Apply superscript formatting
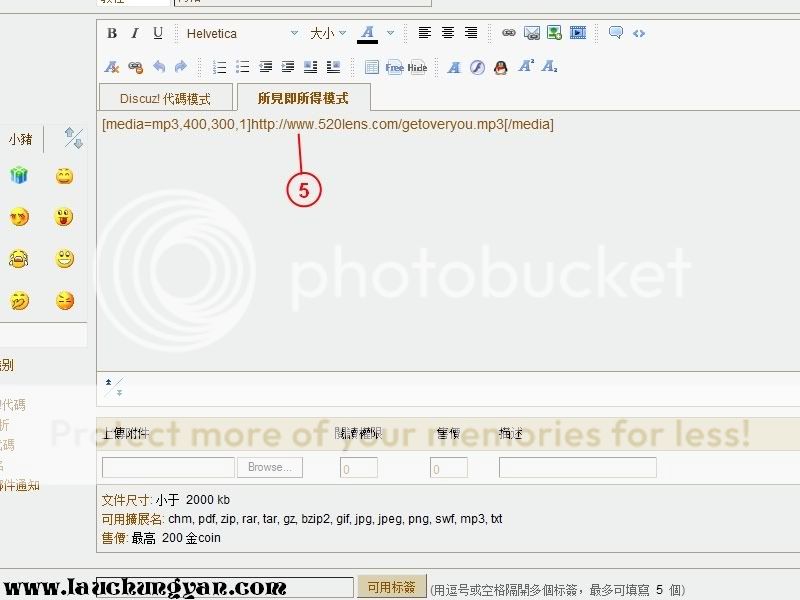Image resolution: width=800 pixels, height=600 pixels. tap(526, 66)
